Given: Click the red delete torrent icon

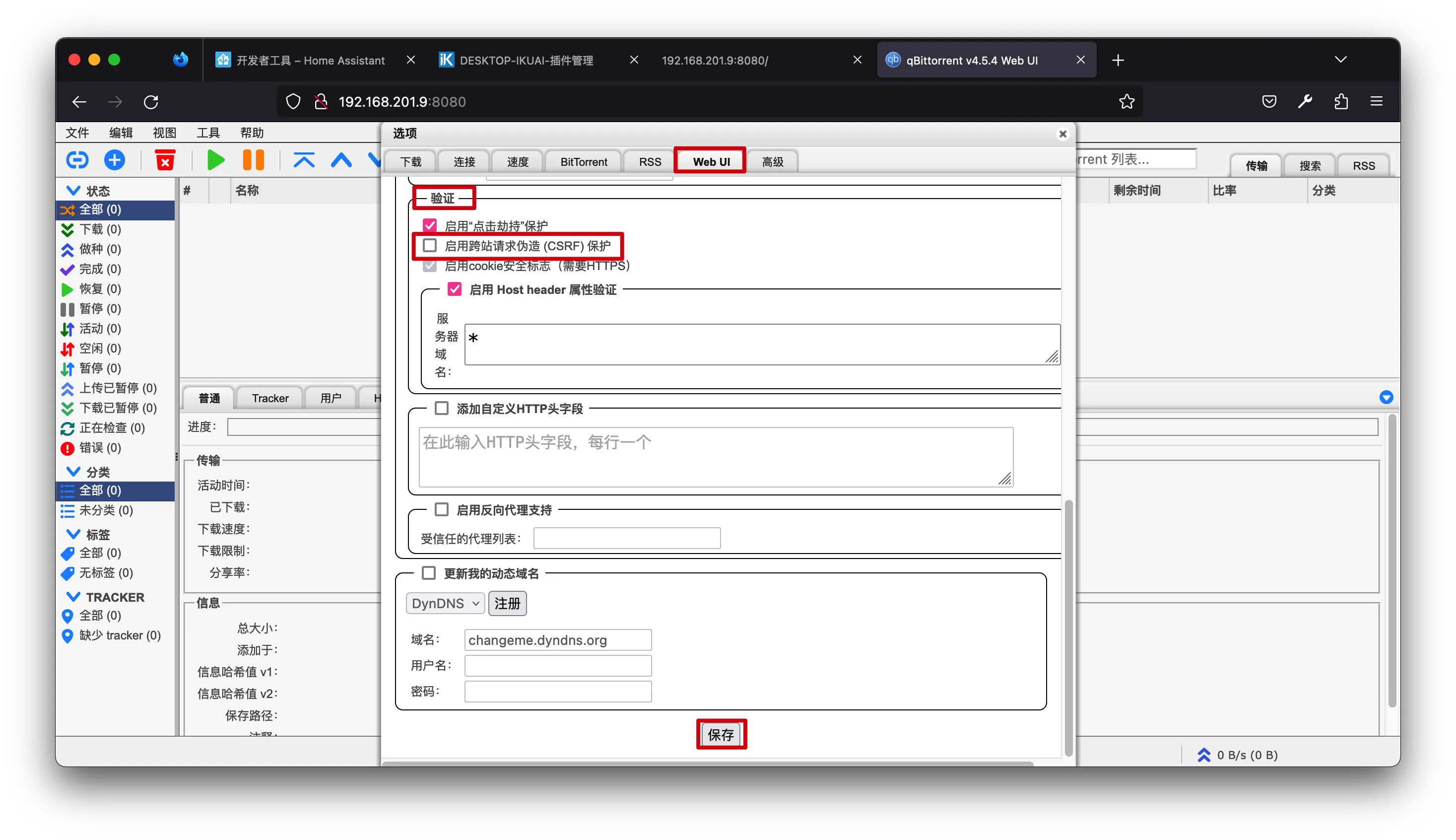Looking at the screenshot, I should (165, 160).
